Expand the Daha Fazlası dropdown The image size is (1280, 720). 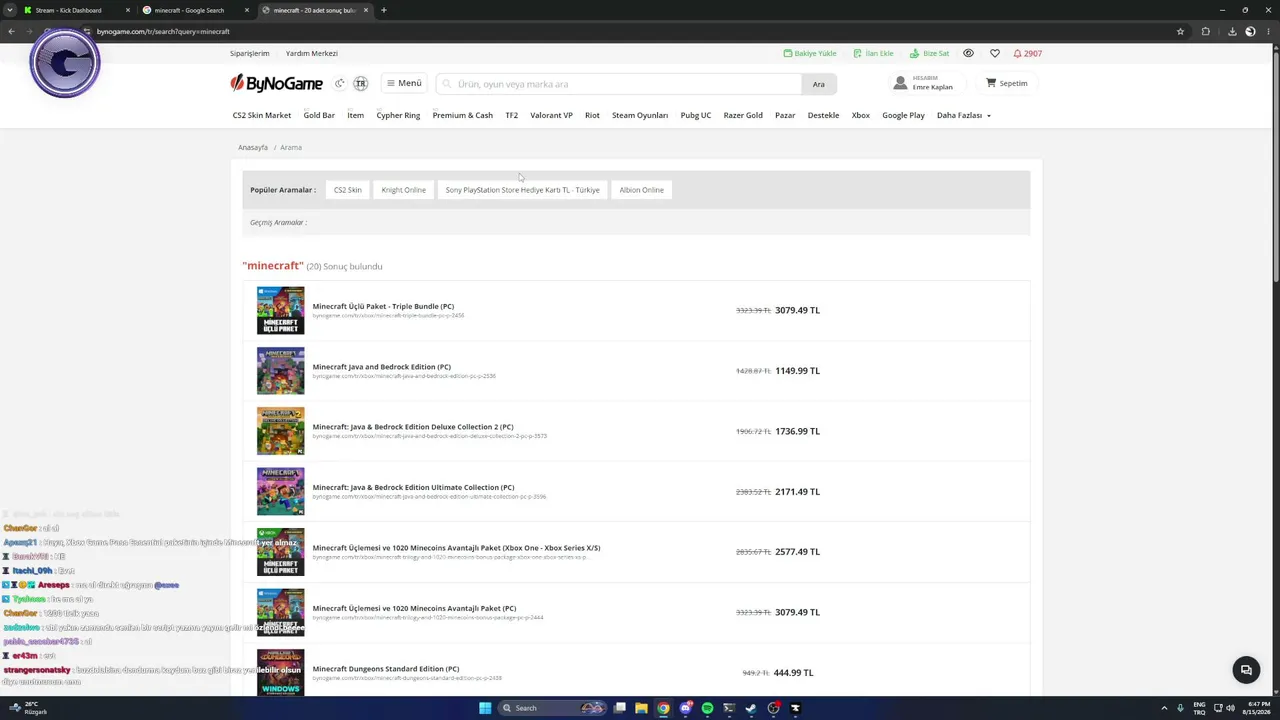pyautogui.click(x=964, y=115)
